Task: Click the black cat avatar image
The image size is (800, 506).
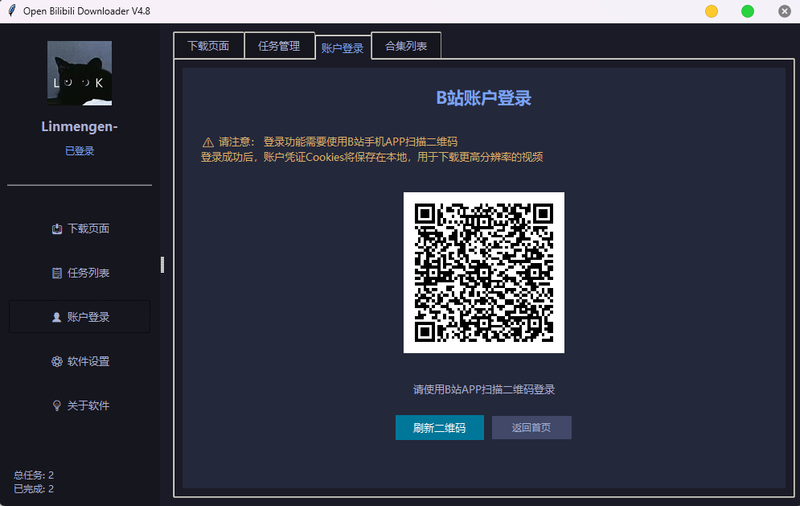Action: pyautogui.click(x=80, y=73)
